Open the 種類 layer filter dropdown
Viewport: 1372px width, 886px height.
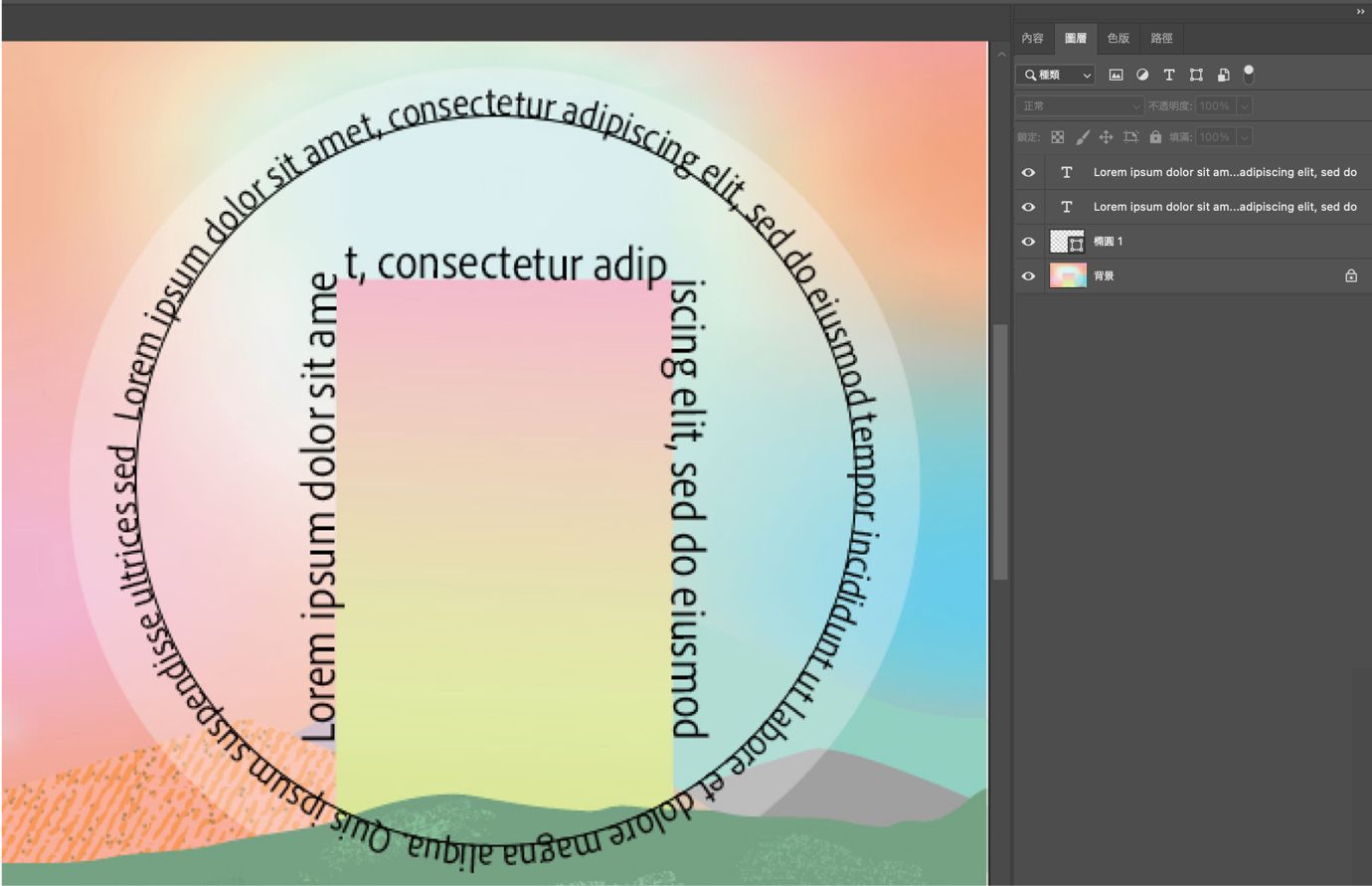1056,75
